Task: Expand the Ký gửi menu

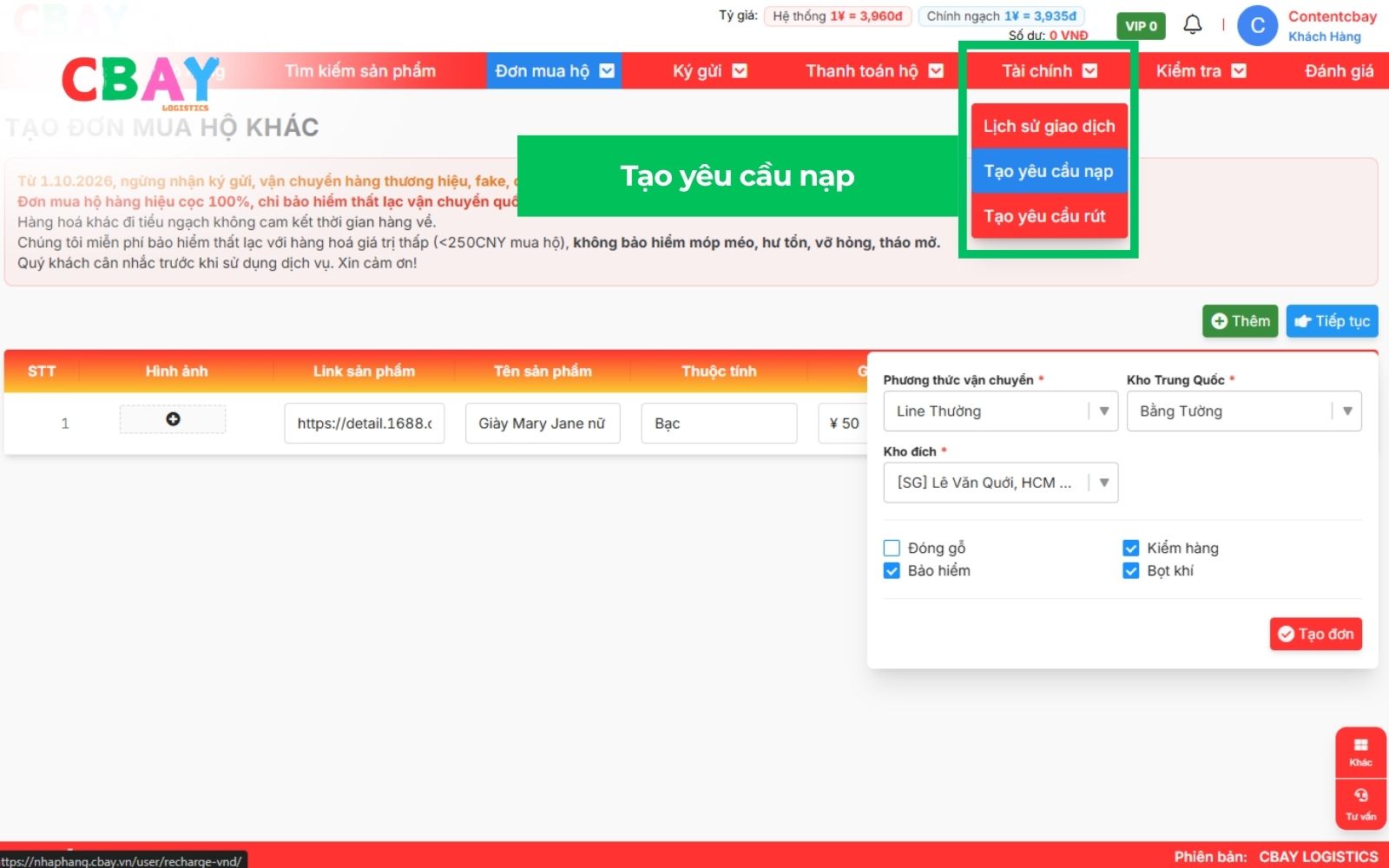Action: tap(709, 70)
